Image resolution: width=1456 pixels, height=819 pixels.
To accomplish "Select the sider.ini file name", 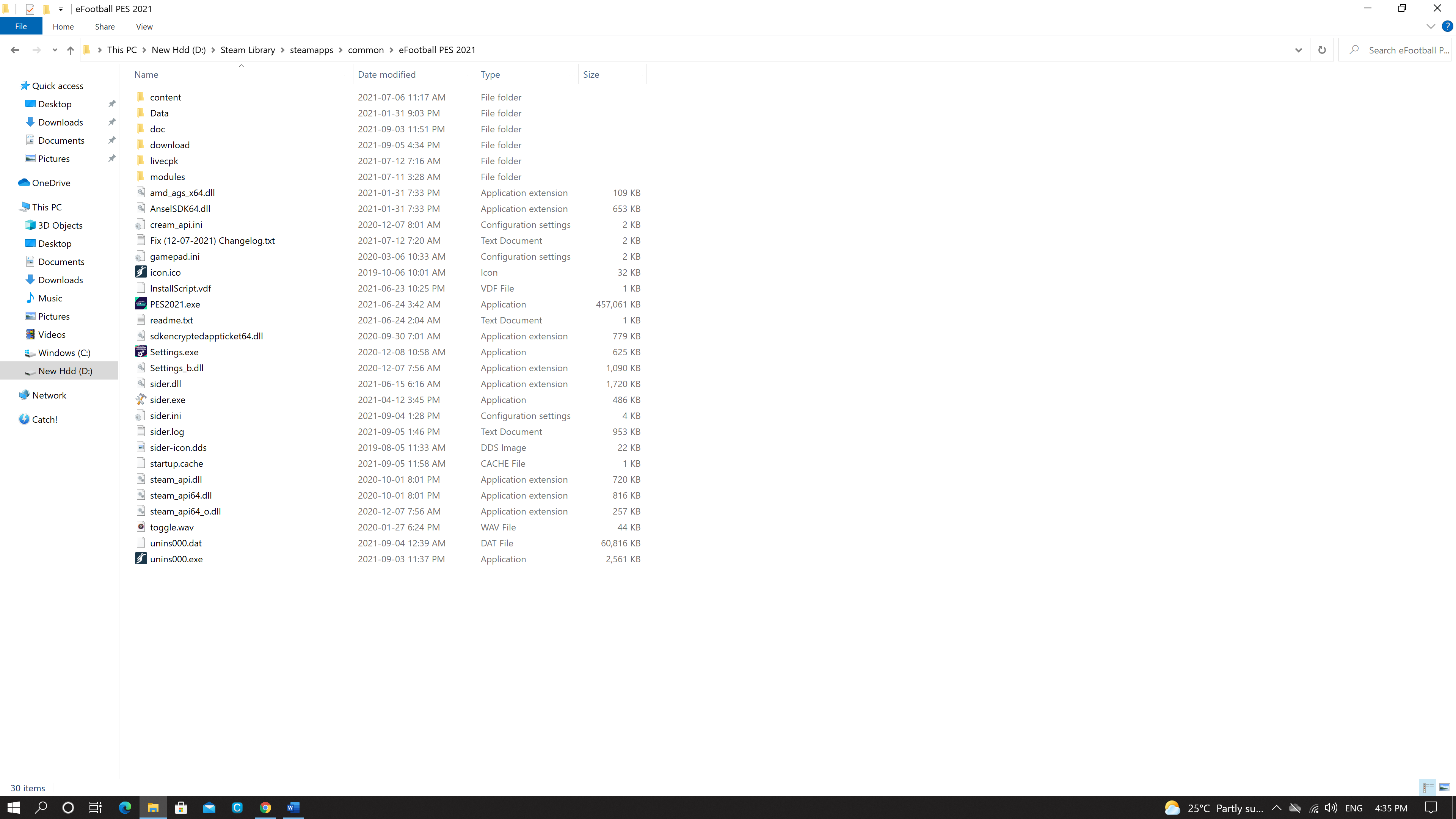I will coord(166,416).
